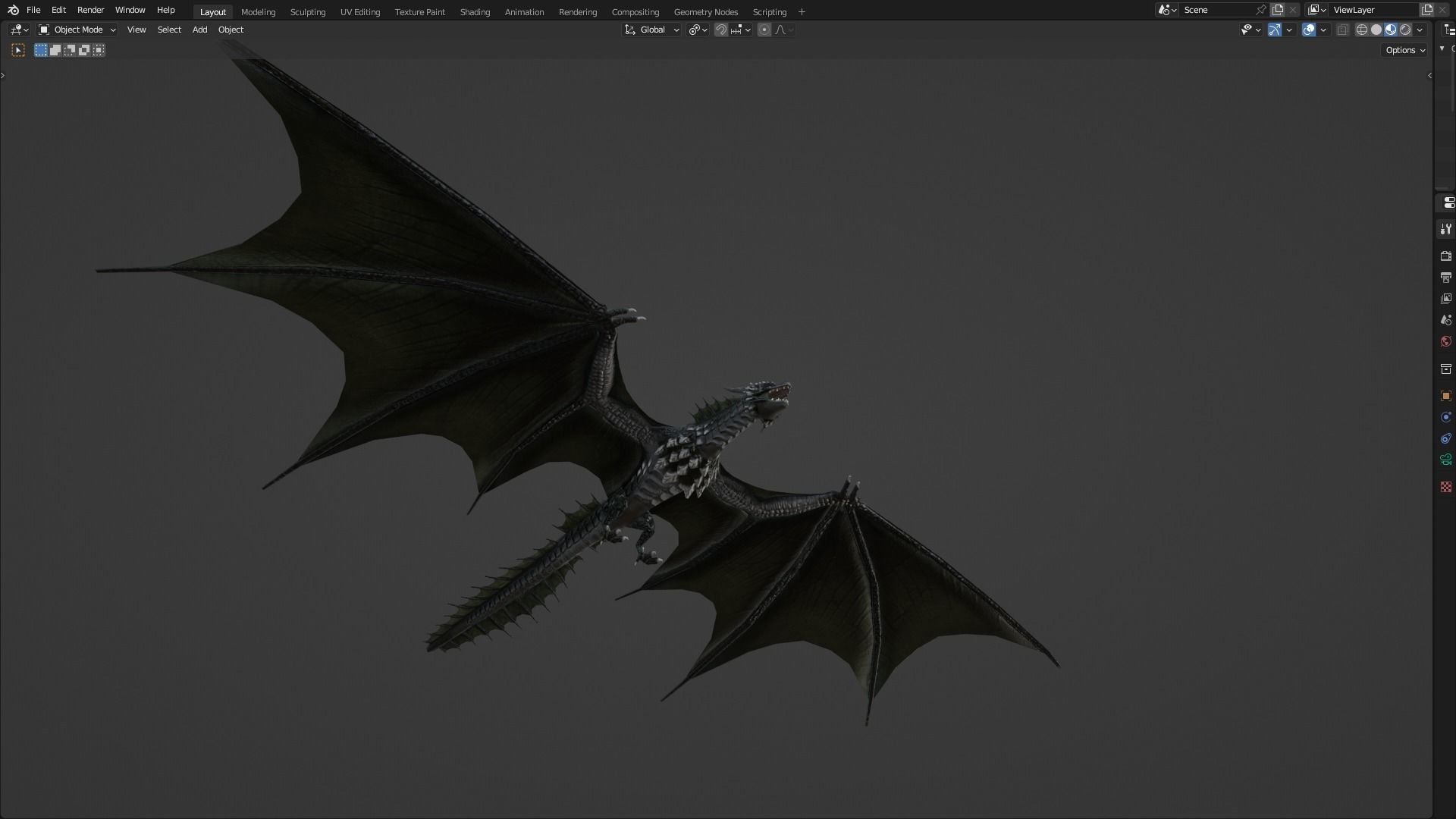Image resolution: width=1456 pixels, height=819 pixels.
Task: Open the Output properties tab
Action: click(1445, 278)
